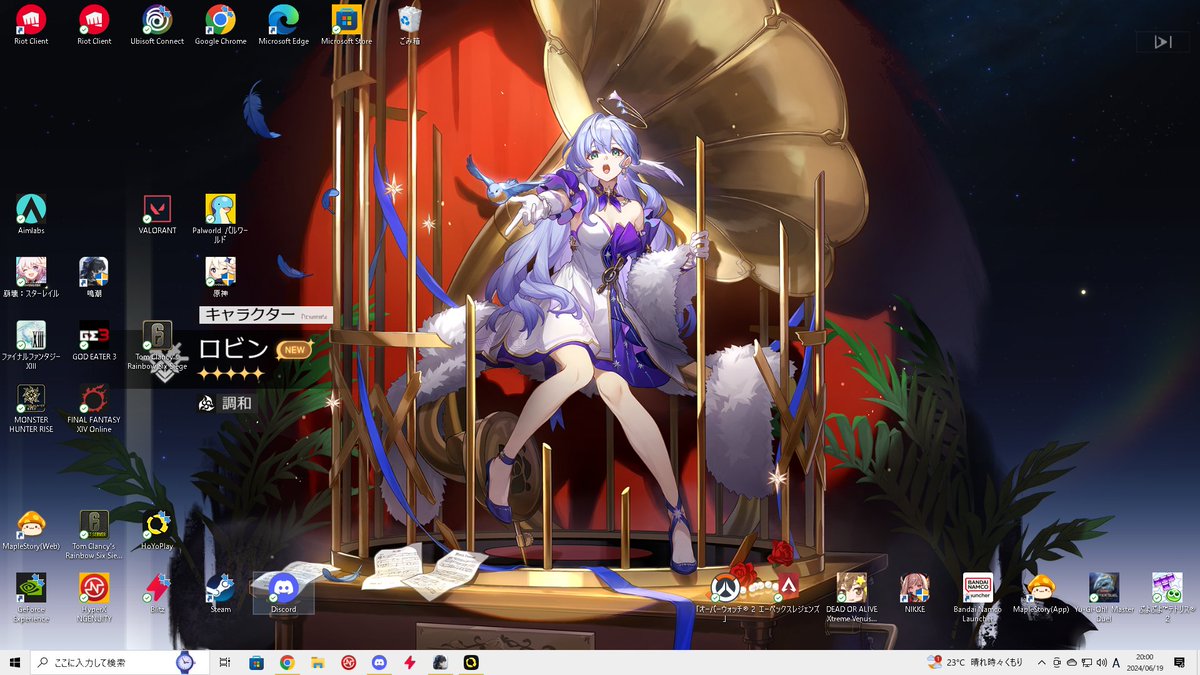
Task: Select the エーペックスレジェンズ desktop icon
Action: (x=790, y=593)
